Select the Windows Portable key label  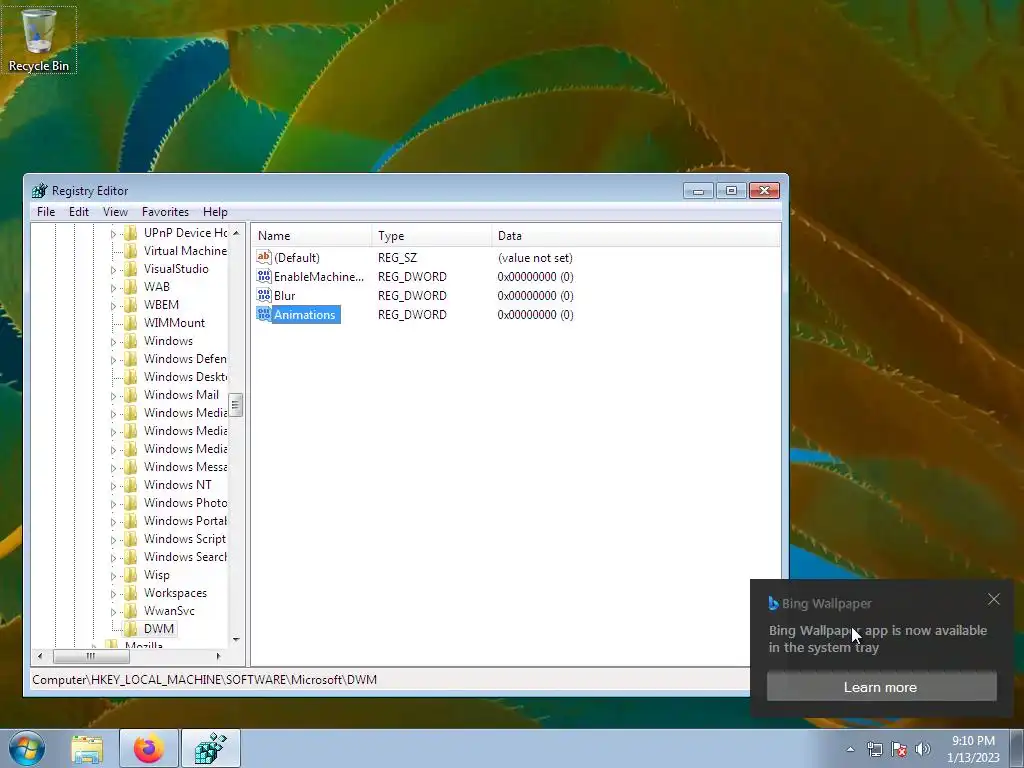click(185, 520)
